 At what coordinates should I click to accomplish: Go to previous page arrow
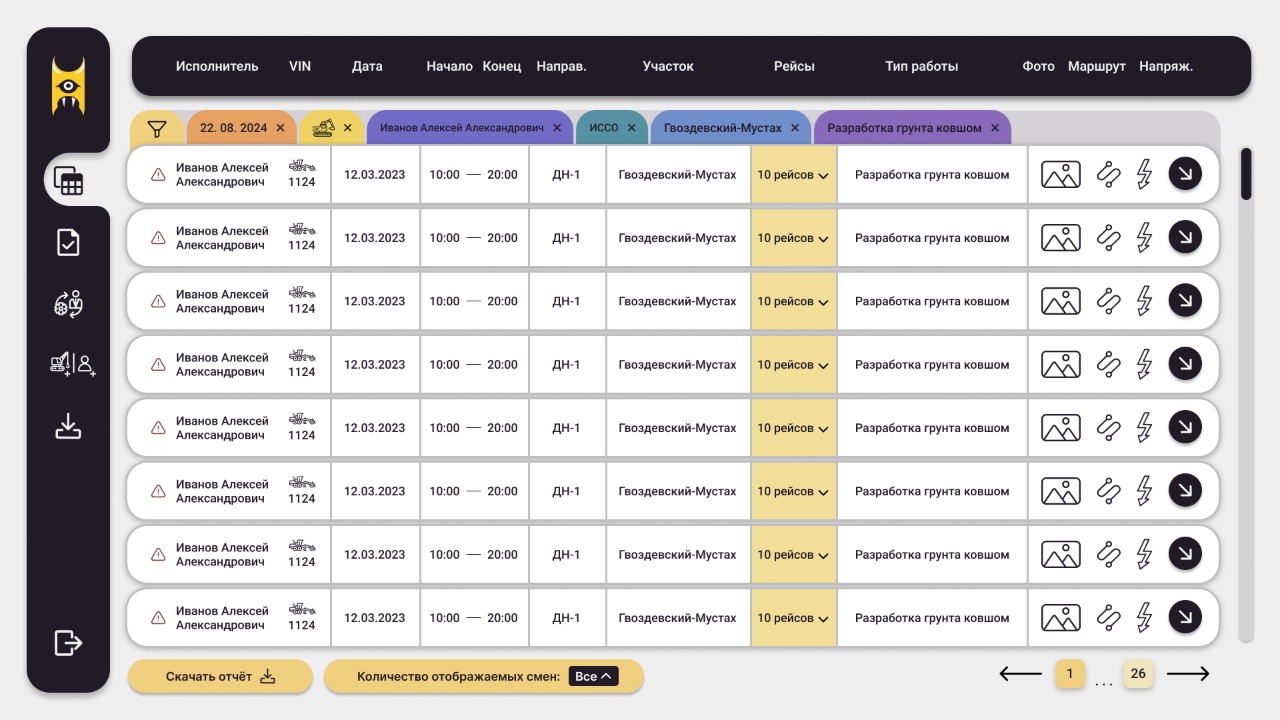click(x=1020, y=674)
